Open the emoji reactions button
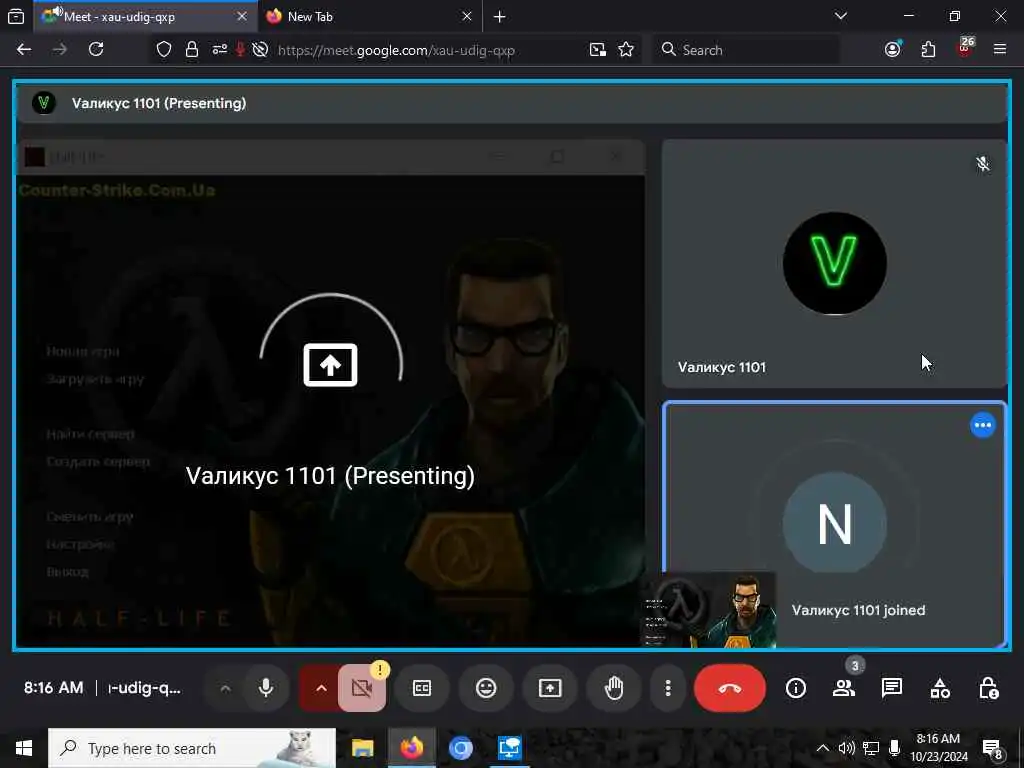Image resolution: width=1024 pixels, height=768 pixels. point(486,688)
